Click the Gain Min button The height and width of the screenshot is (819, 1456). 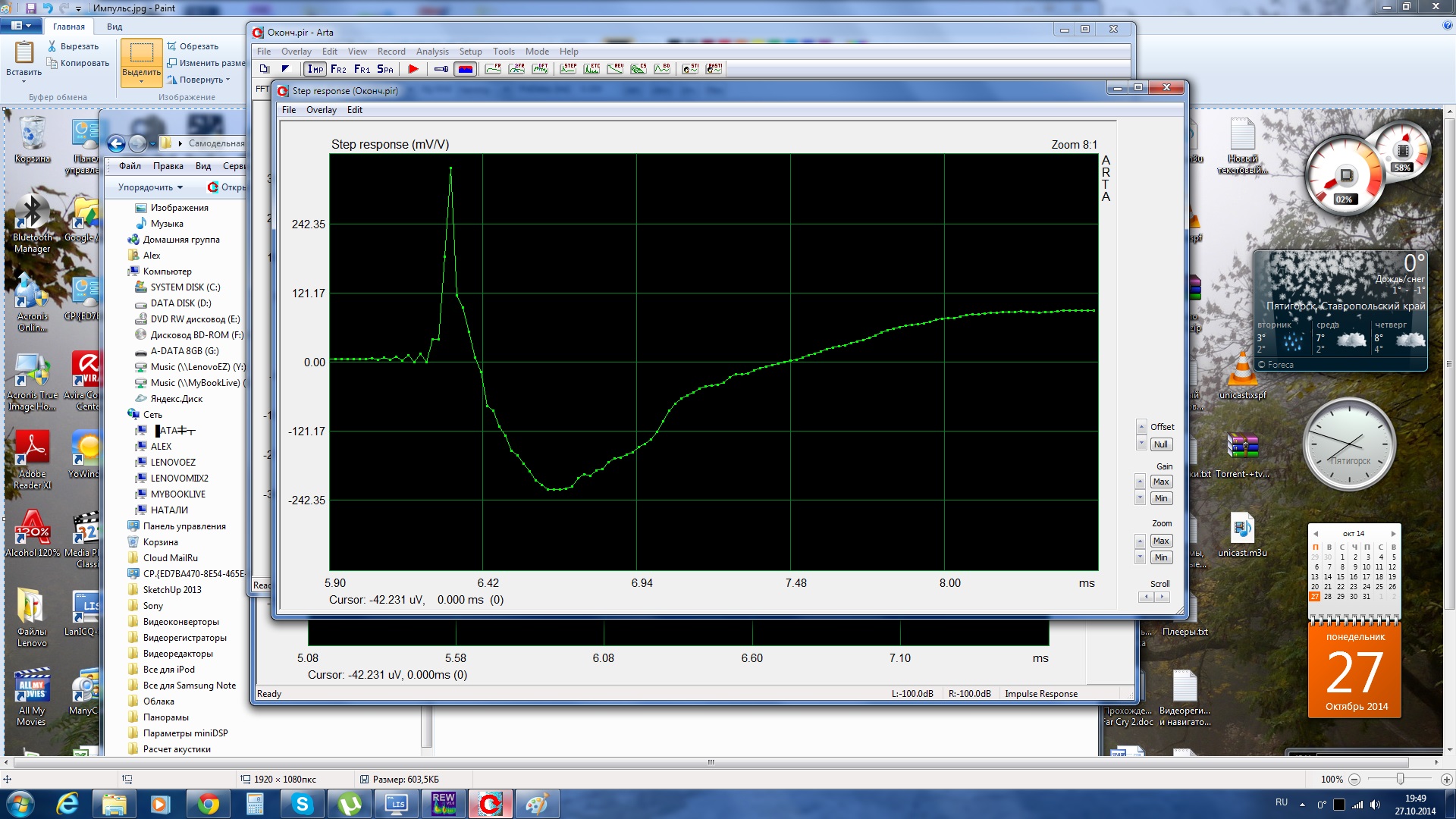1161,498
